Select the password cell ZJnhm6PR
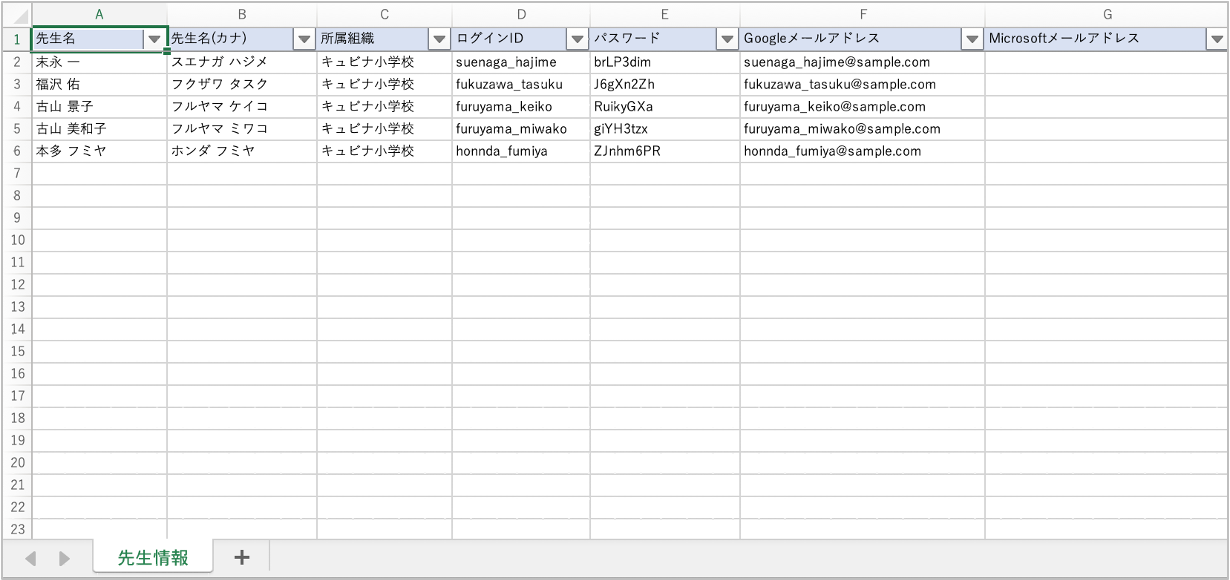Viewport: 1230px width, 580px height. [x=665, y=151]
